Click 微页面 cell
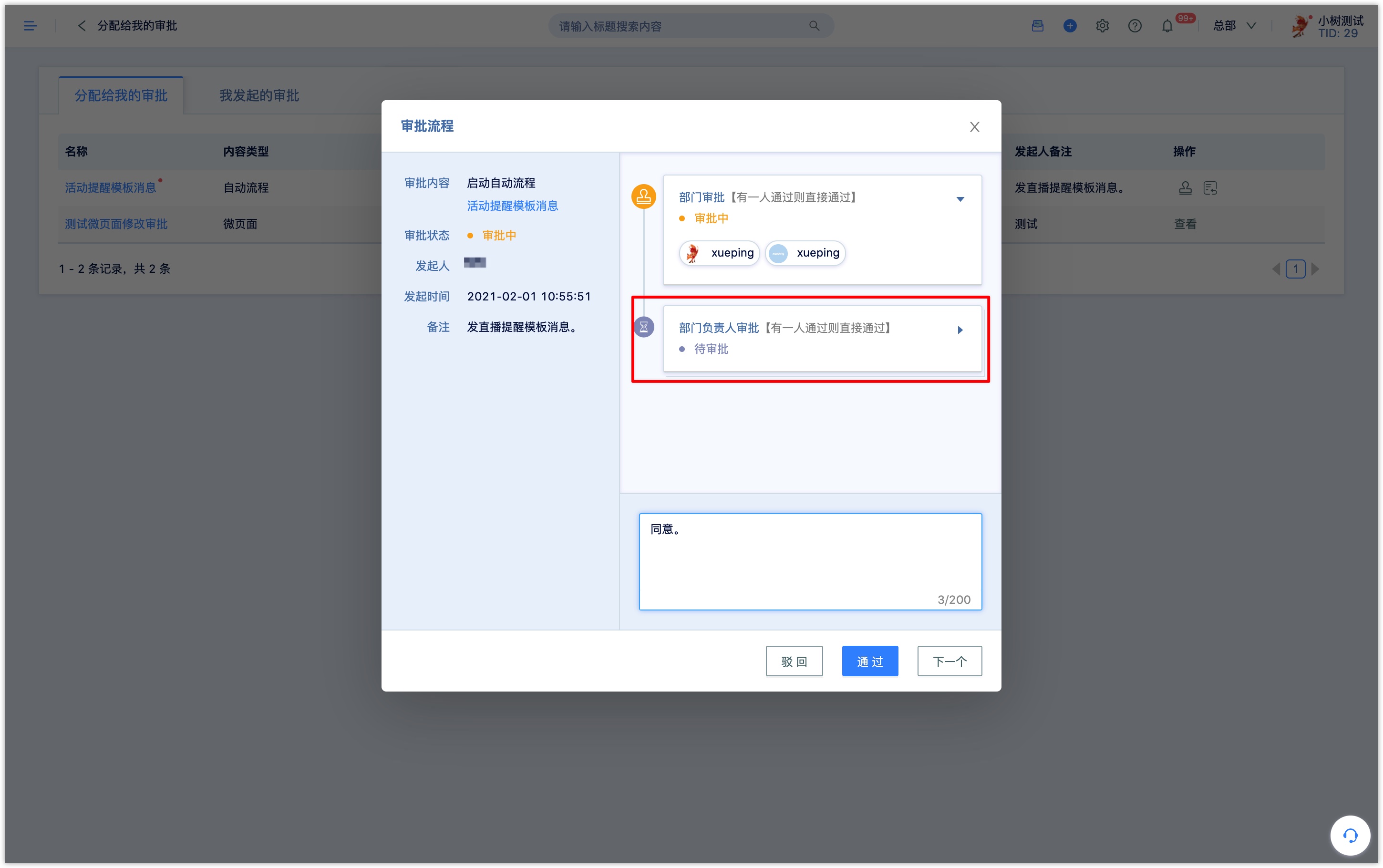This screenshot has height=868, width=1383. coord(240,224)
